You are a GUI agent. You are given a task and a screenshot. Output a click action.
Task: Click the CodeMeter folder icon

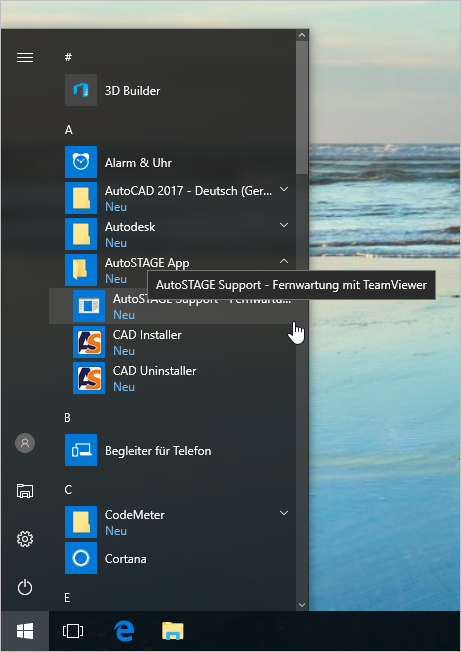[x=81, y=522]
